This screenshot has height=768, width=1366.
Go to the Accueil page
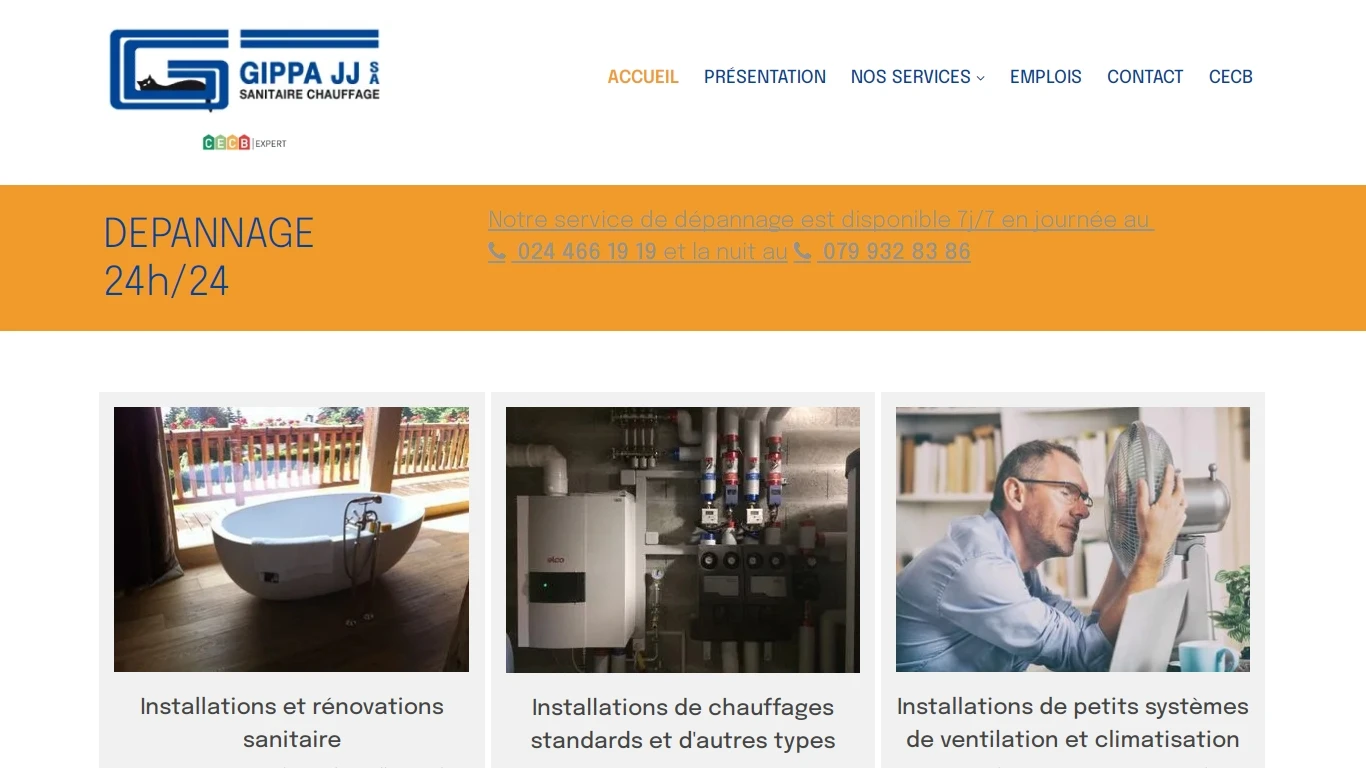tap(643, 77)
